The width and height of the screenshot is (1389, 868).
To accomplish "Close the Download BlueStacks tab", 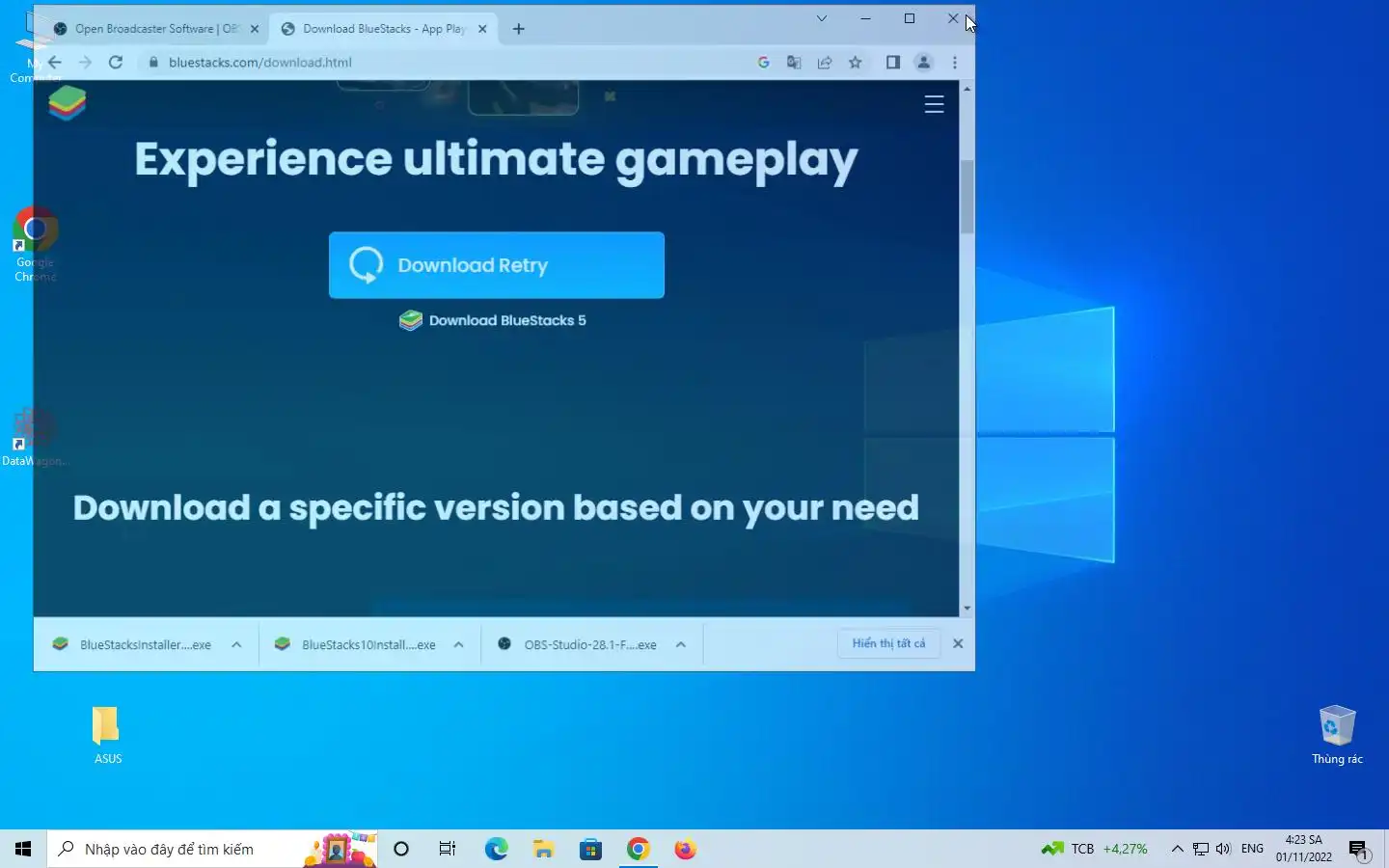I will [x=482, y=29].
